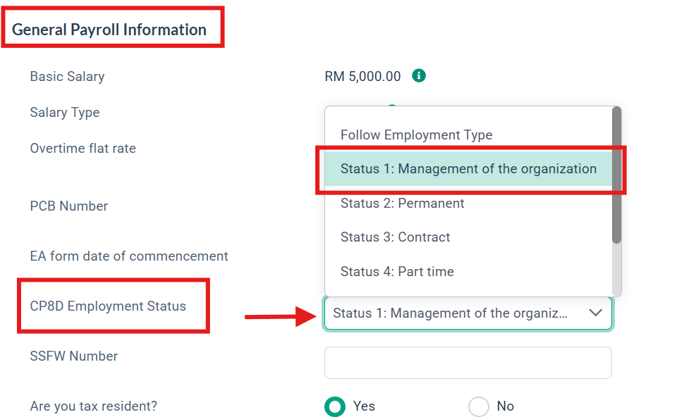Click the PCB Number label

click(68, 206)
